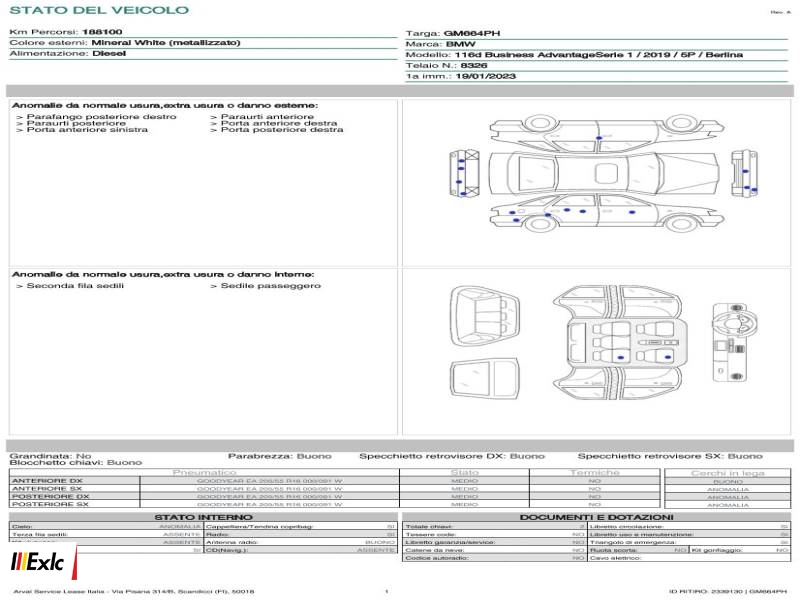Click the 'Cerchi in lega' header
The height and width of the screenshot is (600, 800).
pyautogui.click(x=728, y=473)
